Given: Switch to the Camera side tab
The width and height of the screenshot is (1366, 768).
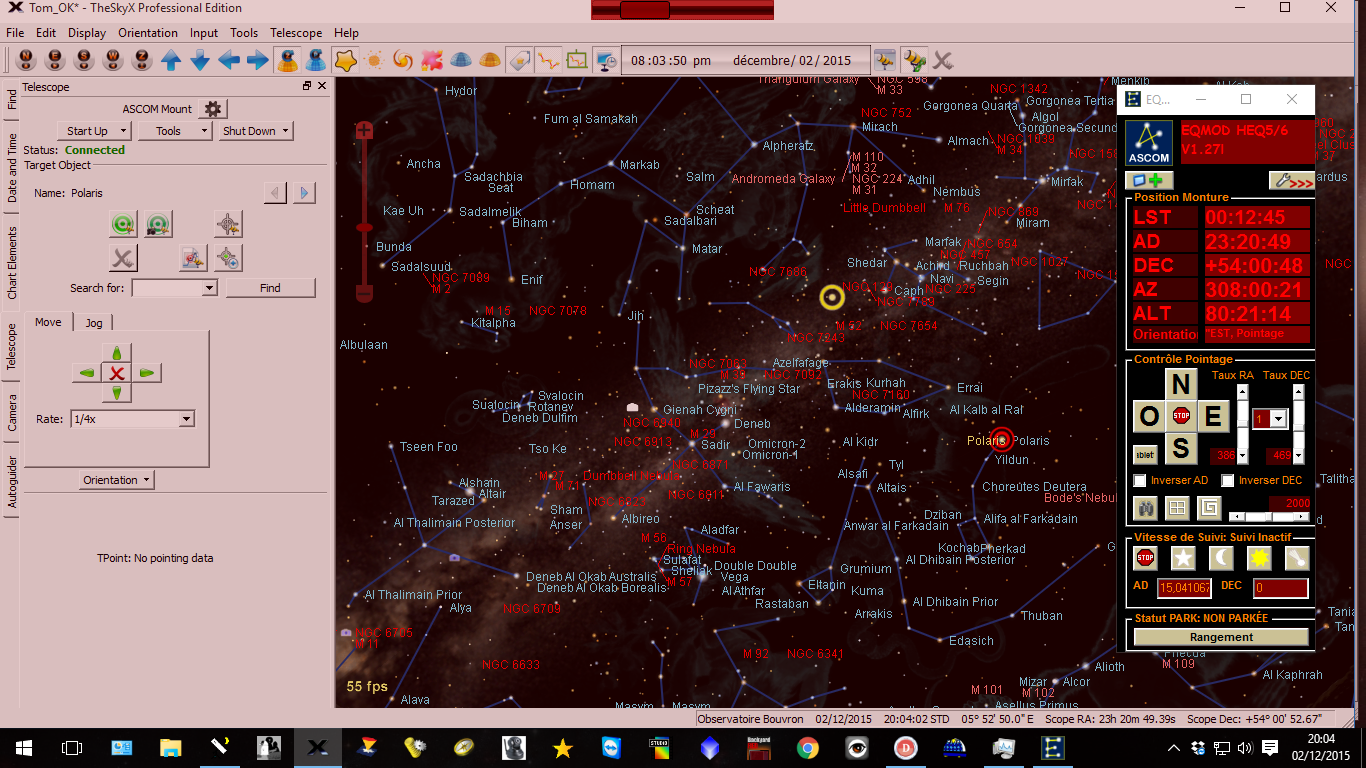Looking at the screenshot, I should click(x=12, y=411).
